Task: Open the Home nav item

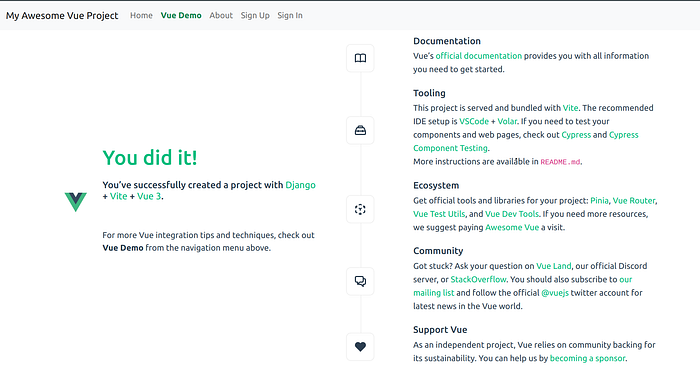Action: point(141,15)
